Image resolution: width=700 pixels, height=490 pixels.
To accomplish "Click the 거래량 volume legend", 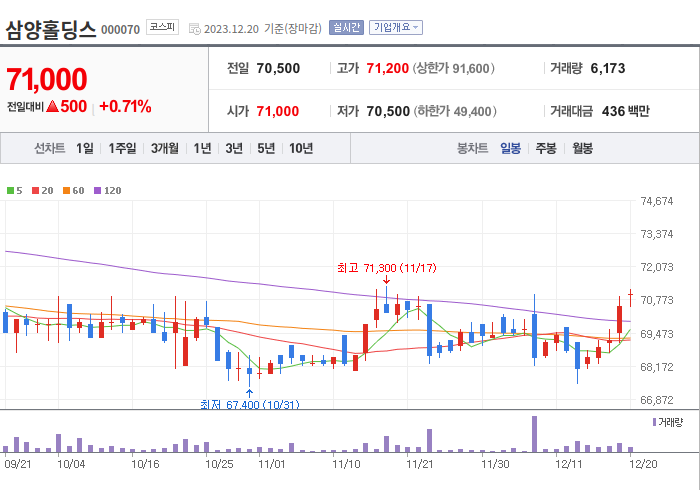I will click(668, 422).
